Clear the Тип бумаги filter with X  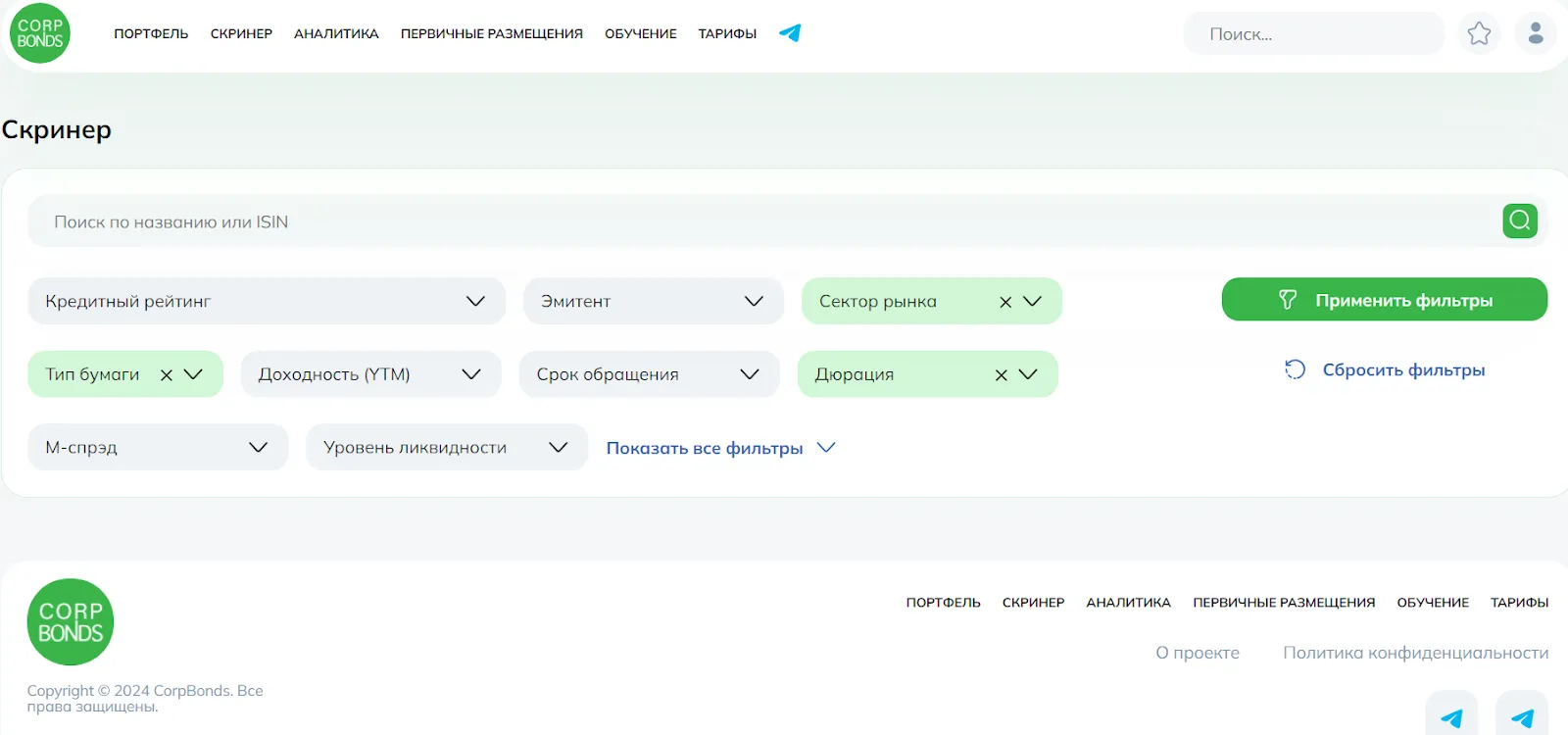point(167,374)
